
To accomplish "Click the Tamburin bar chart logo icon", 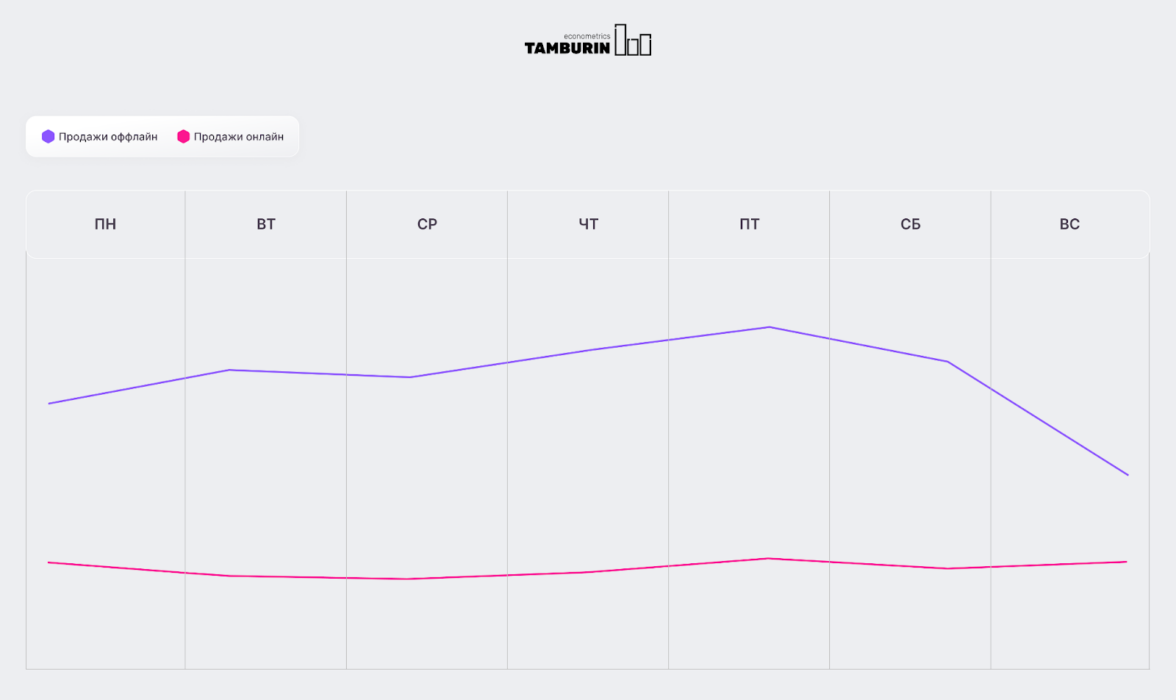I will click(633, 41).
